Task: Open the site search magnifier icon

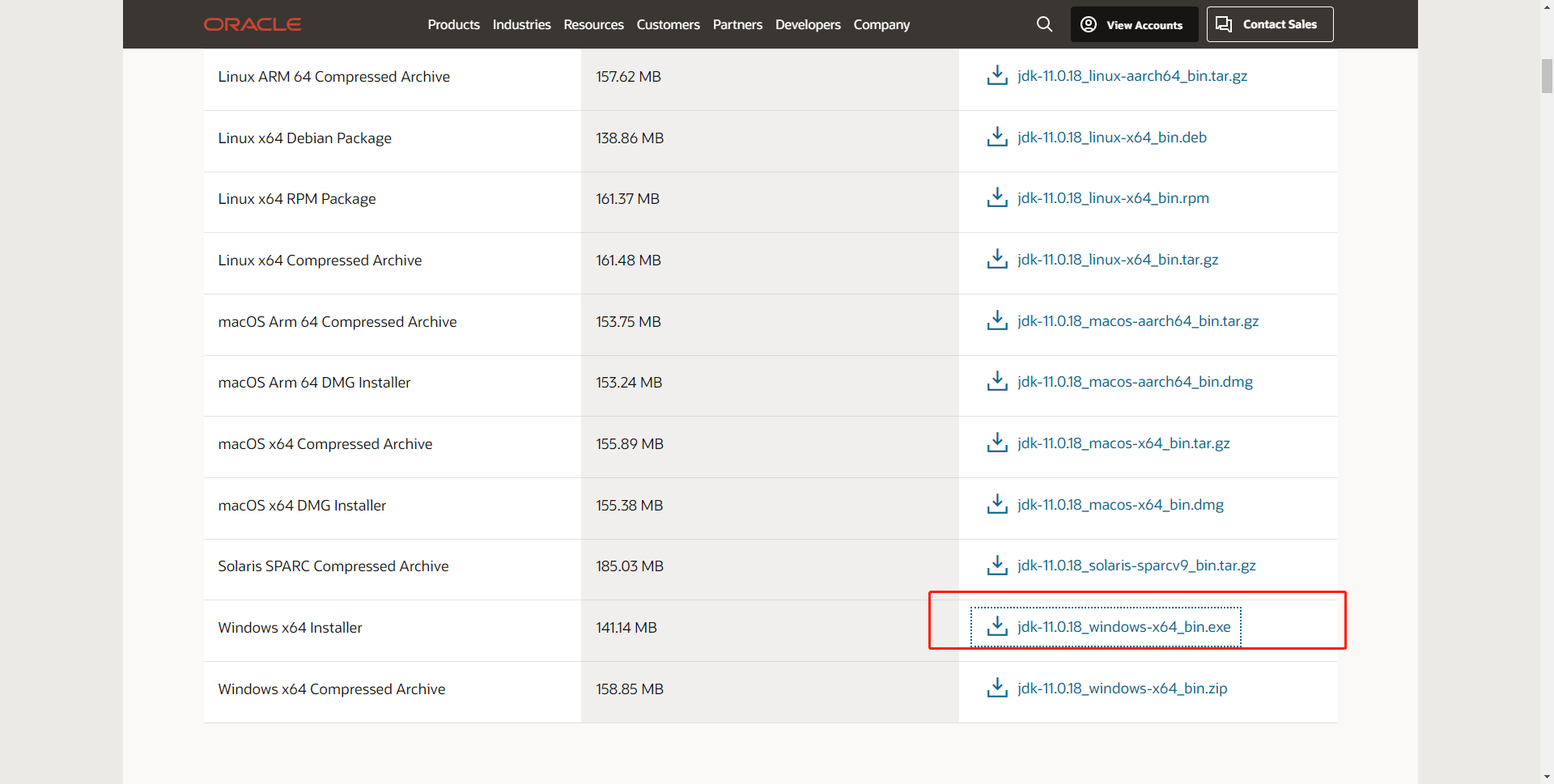Action: click(1044, 24)
